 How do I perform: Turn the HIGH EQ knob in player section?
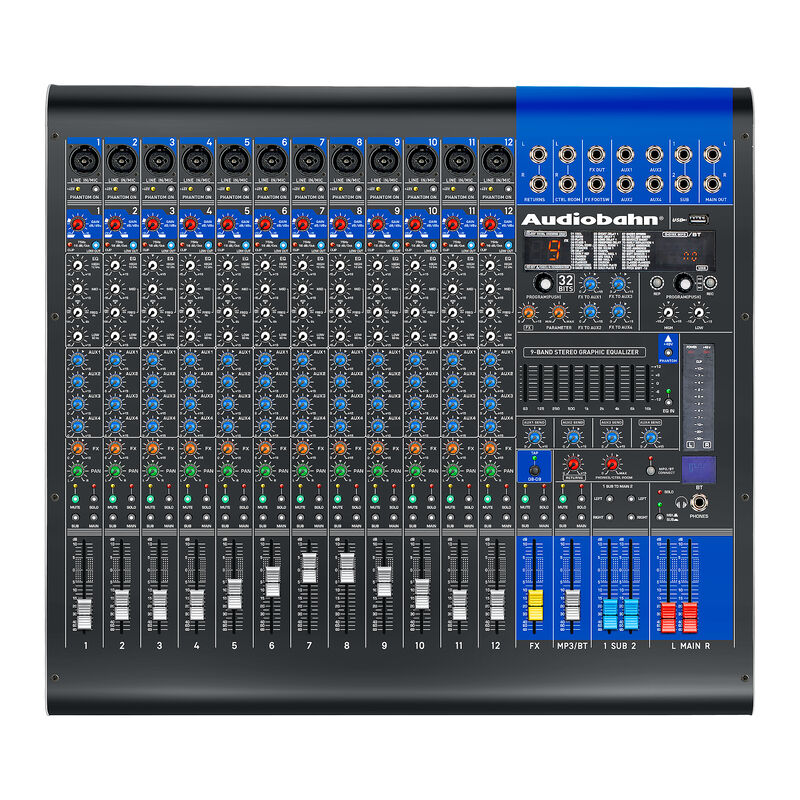pyautogui.click(x=667, y=311)
